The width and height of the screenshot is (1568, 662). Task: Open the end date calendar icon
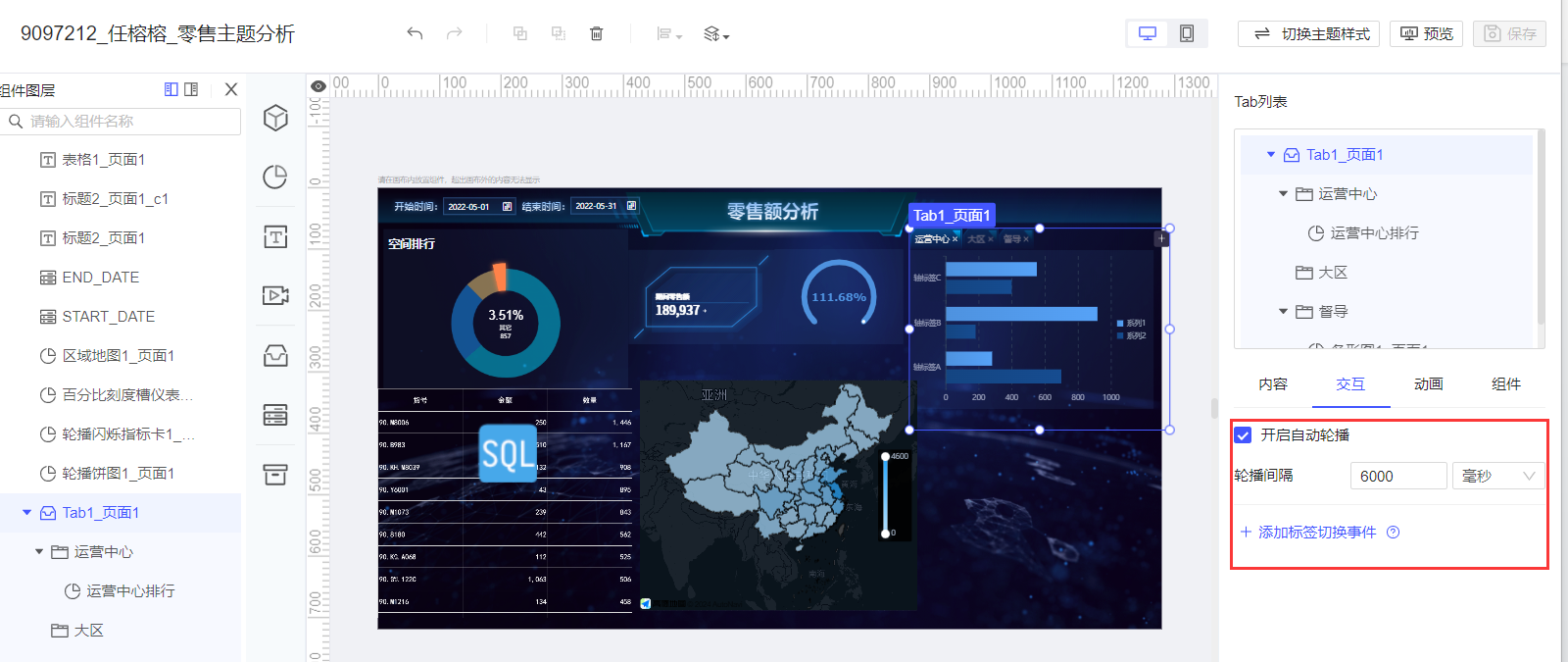pos(631,206)
